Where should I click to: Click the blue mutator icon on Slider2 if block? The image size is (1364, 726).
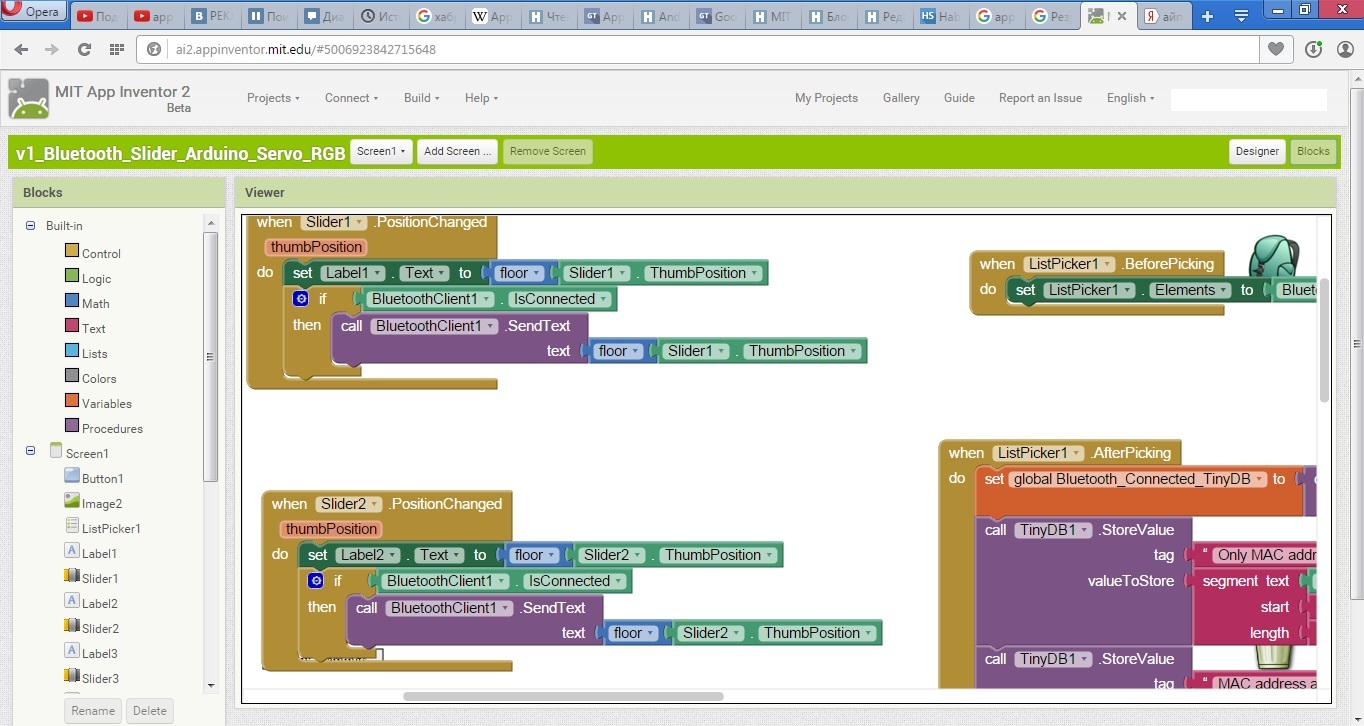(x=316, y=580)
